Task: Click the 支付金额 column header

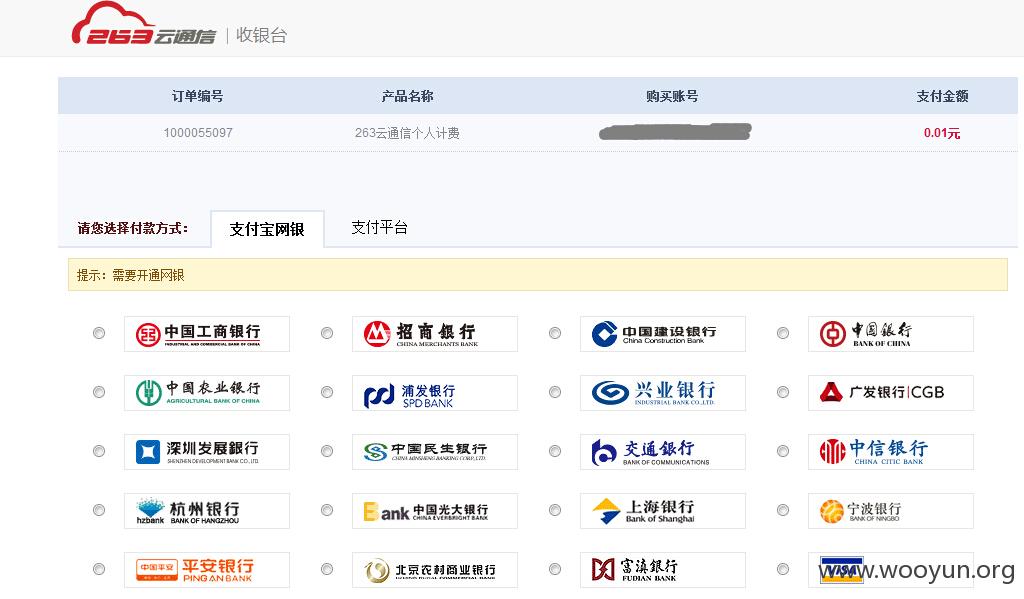Action: tap(942, 96)
